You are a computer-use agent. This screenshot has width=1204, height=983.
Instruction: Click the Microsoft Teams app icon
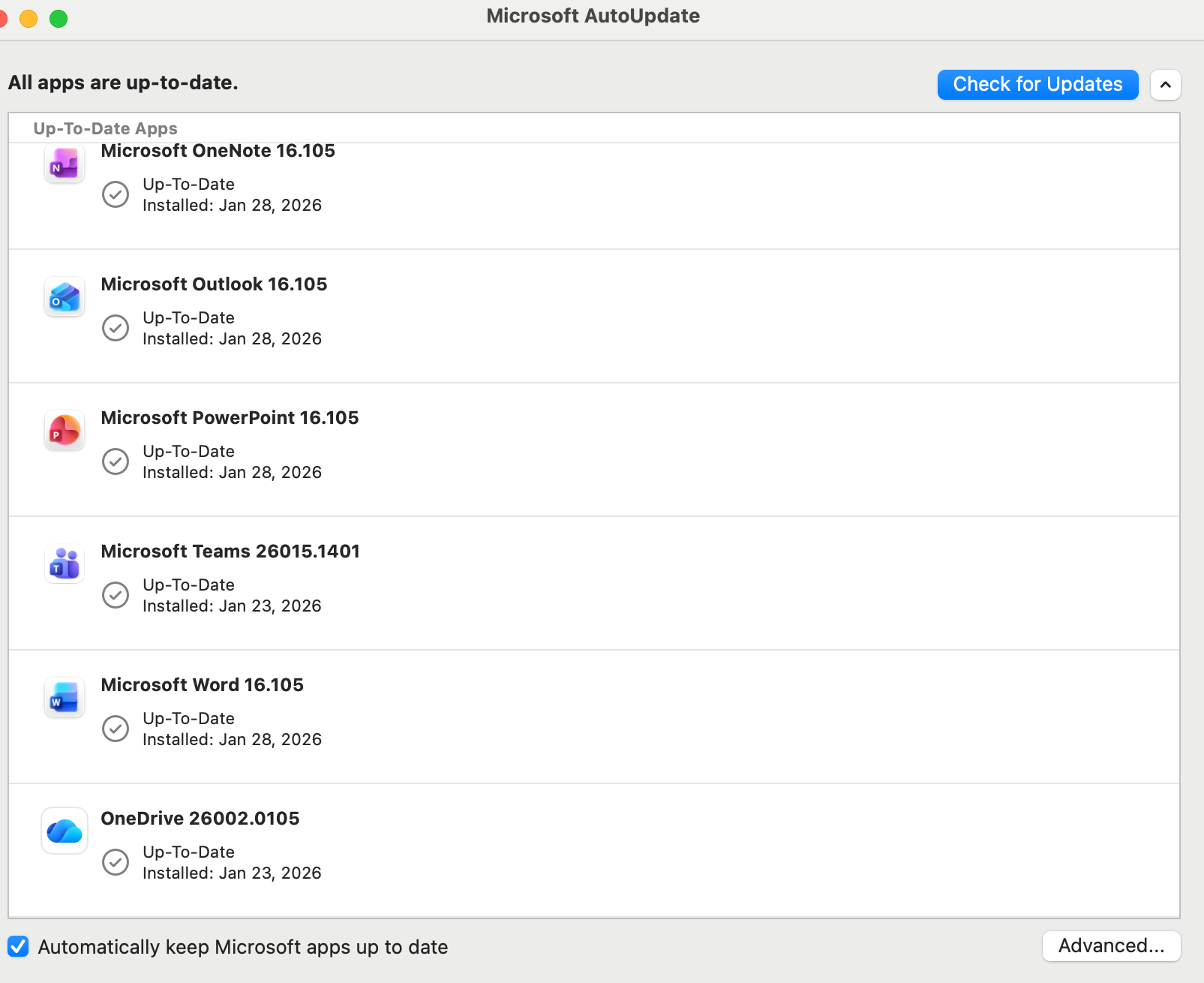(x=65, y=564)
